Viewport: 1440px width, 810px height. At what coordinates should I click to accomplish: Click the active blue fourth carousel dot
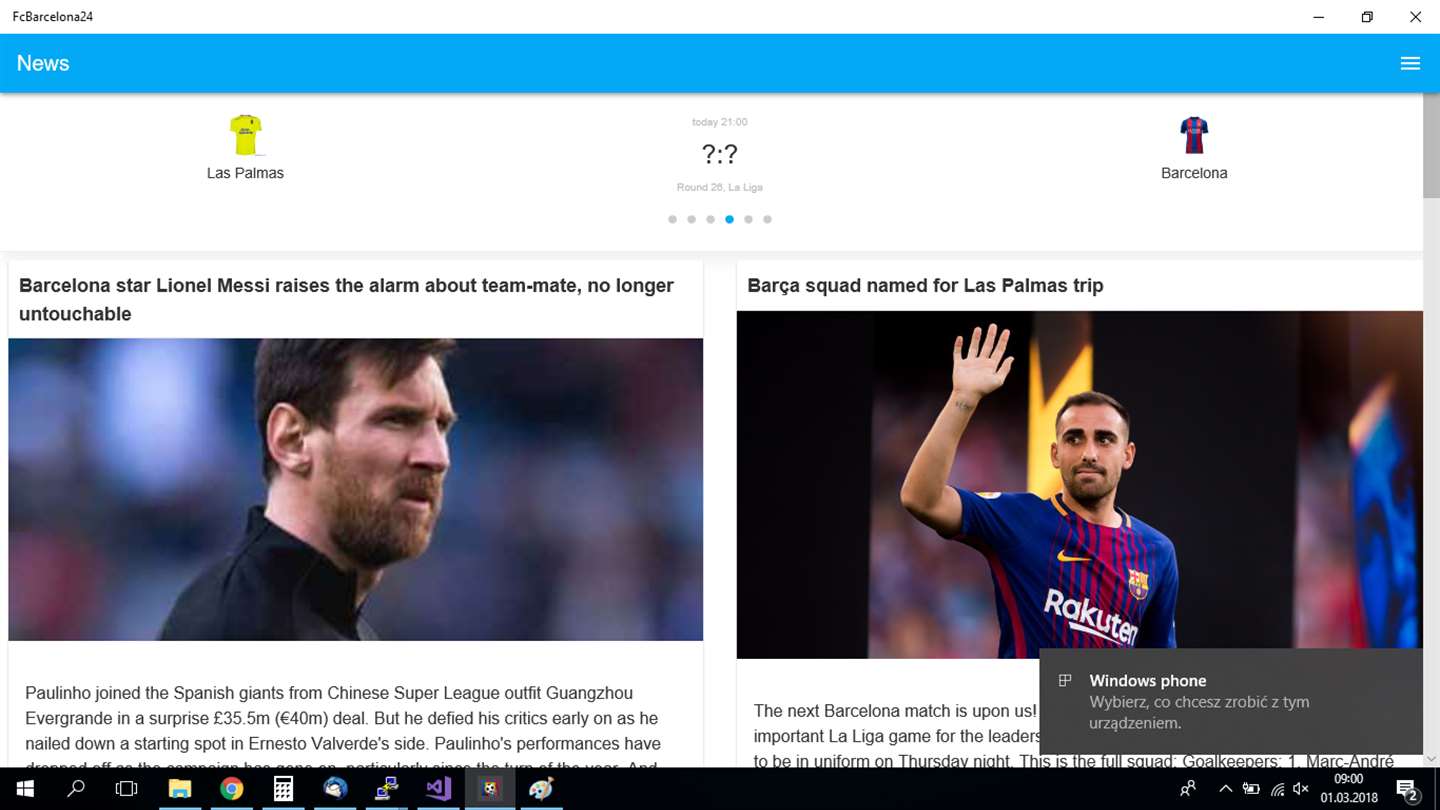tap(729, 219)
